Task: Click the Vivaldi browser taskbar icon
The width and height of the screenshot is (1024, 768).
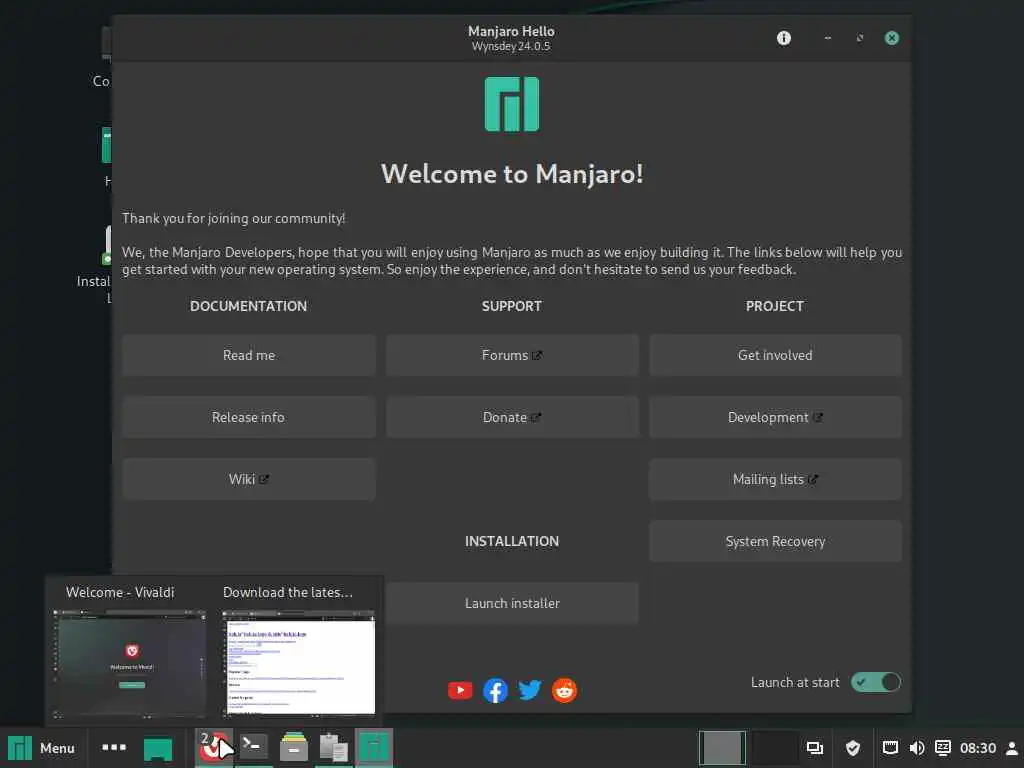Action: click(214, 748)
